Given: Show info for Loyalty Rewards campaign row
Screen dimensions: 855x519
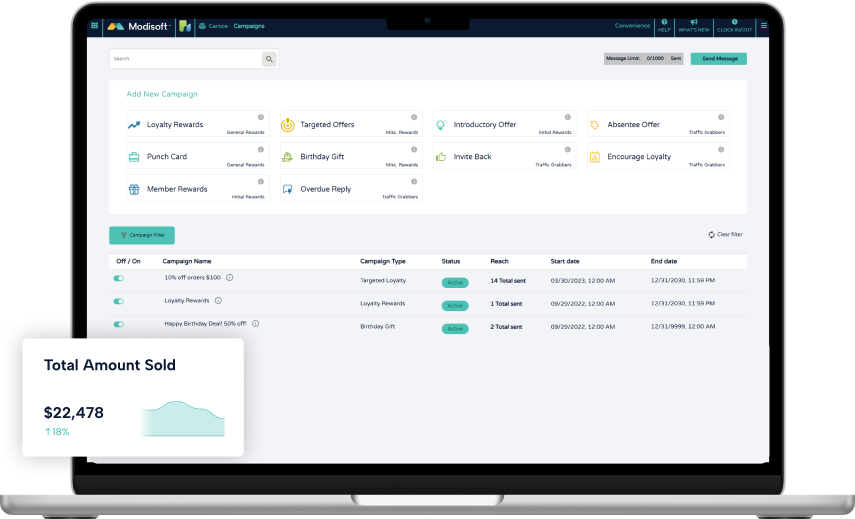Looking at the screenshot, I should [218, 300].
